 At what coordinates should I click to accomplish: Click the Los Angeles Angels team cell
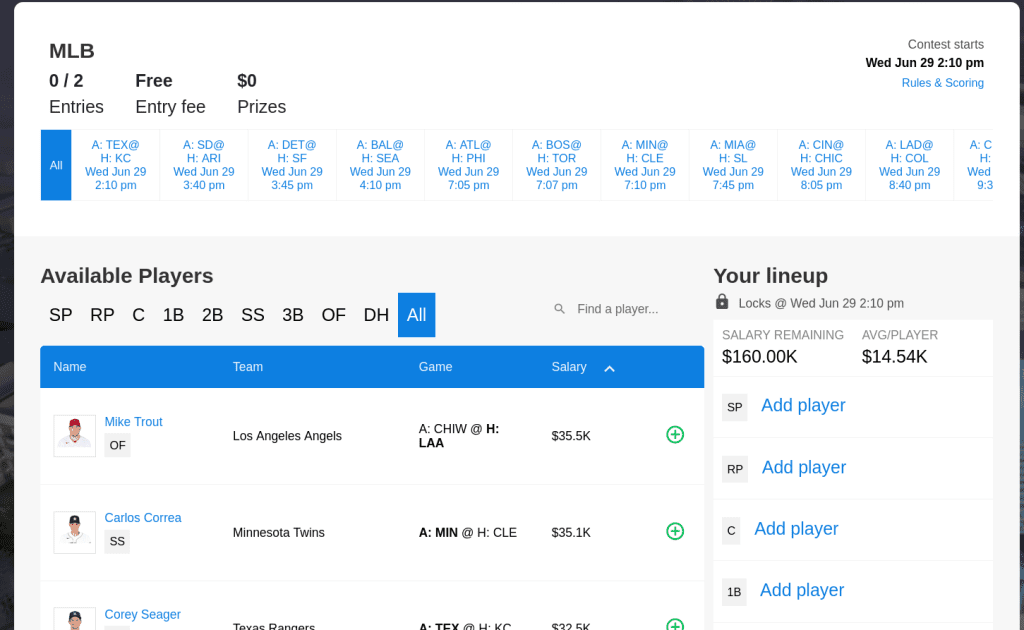(287, 436)
